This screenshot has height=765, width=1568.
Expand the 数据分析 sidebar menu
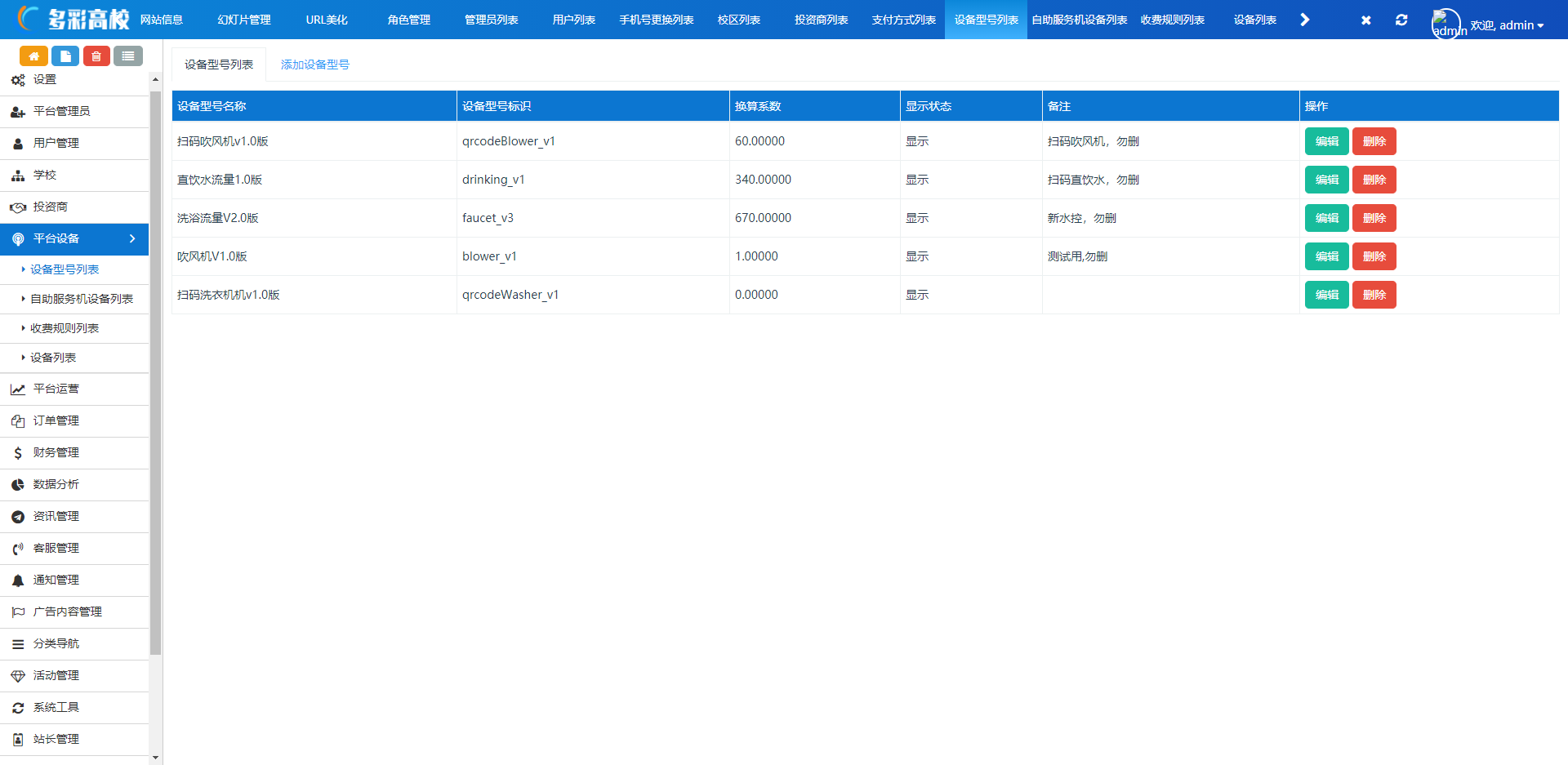point(74,485)
